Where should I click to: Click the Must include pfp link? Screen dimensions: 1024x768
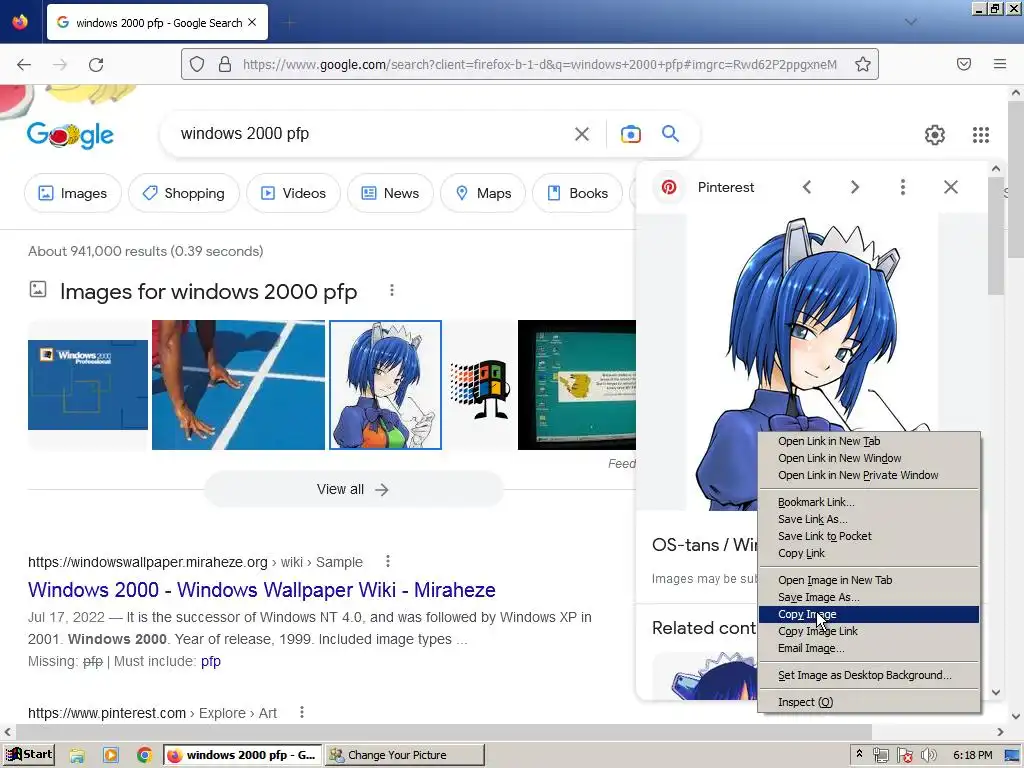click(211, 661)
